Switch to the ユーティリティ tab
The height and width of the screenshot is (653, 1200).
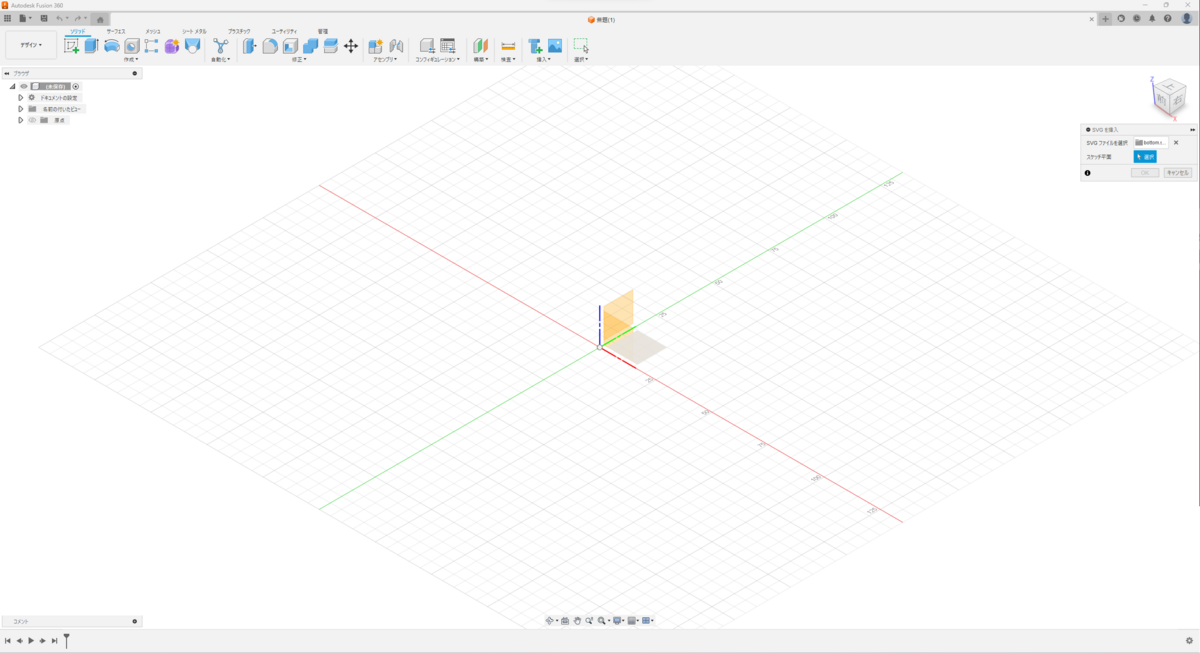tap(285, 32)
